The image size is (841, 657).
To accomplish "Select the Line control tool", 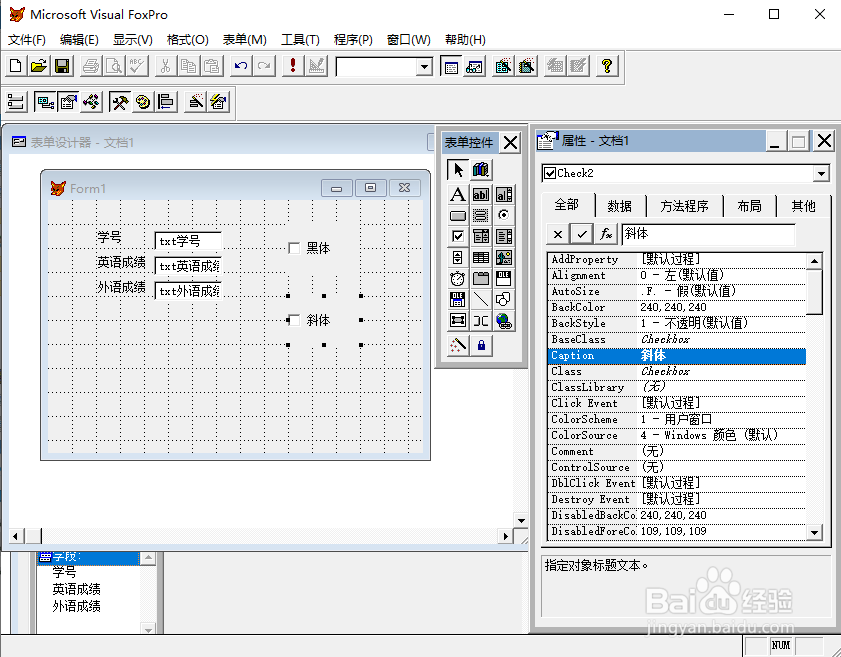I will pos(481,299).
